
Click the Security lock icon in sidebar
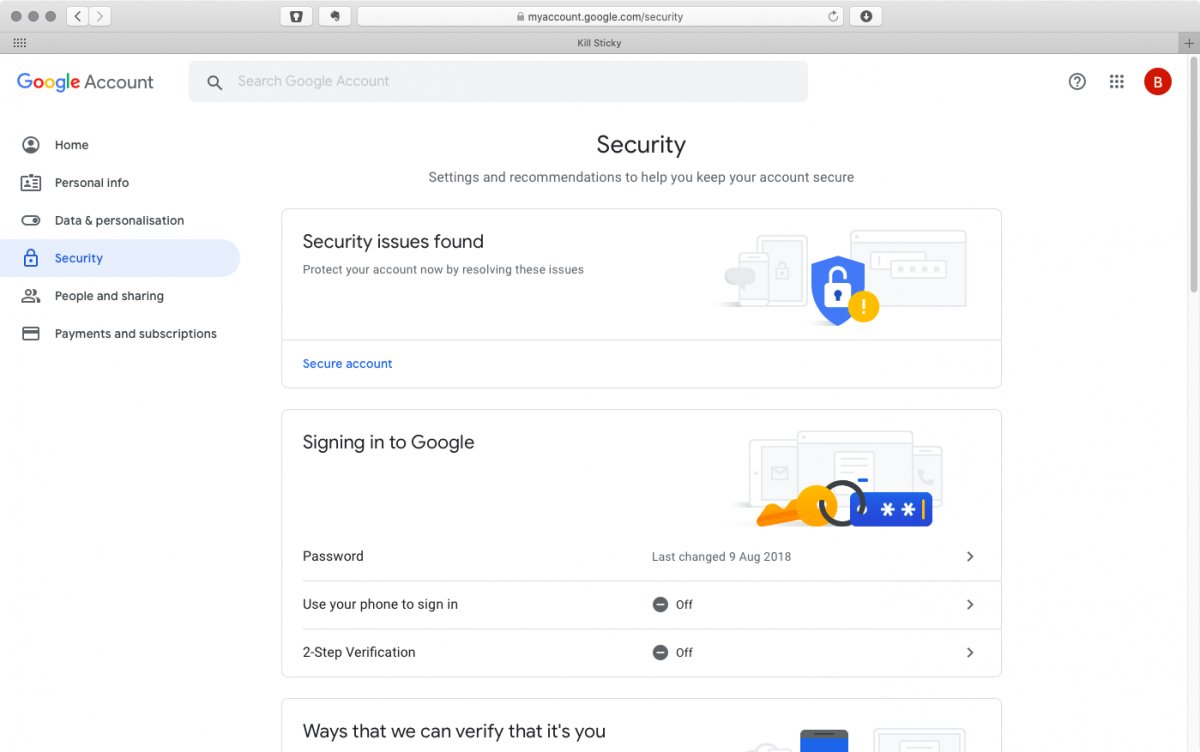coord(31,257)
